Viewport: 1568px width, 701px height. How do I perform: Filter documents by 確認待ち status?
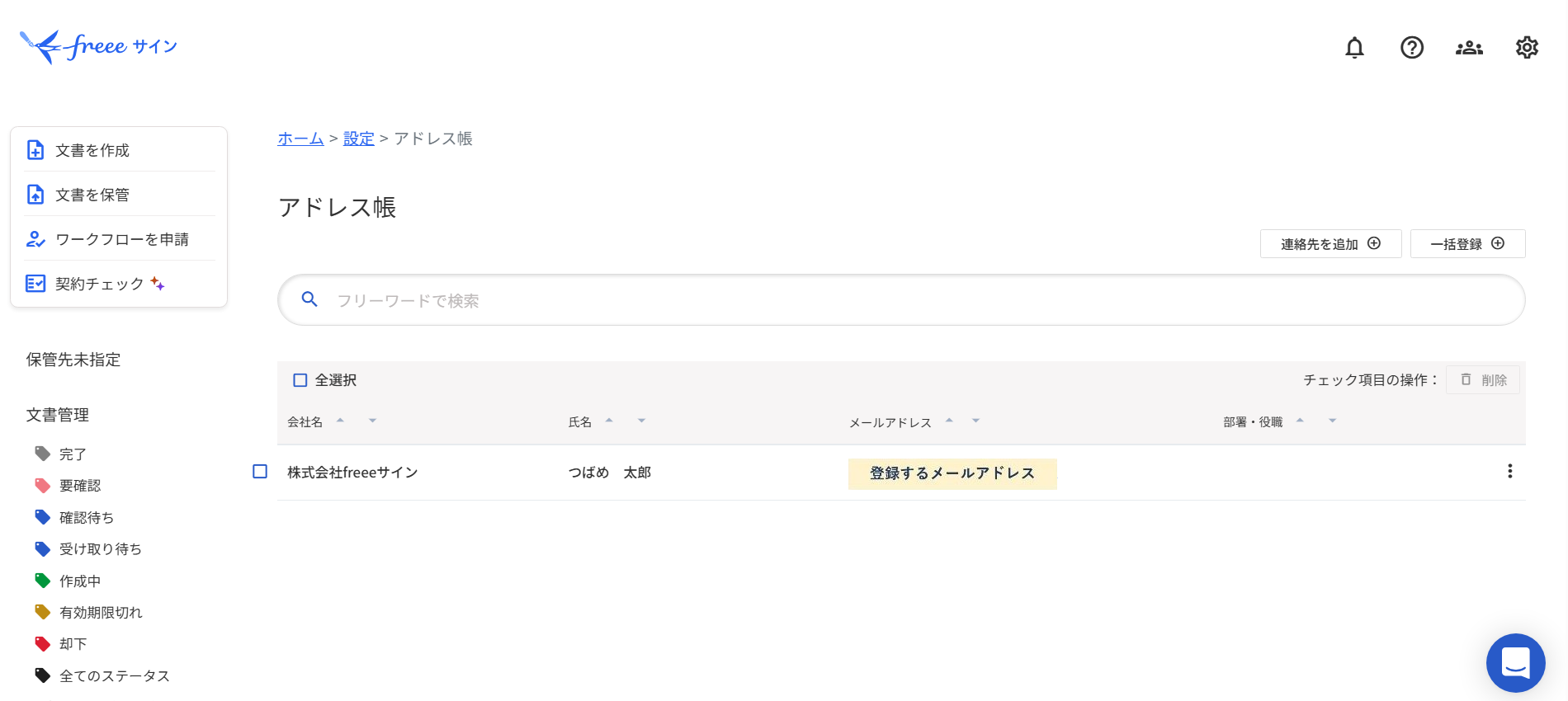(87, 518)
